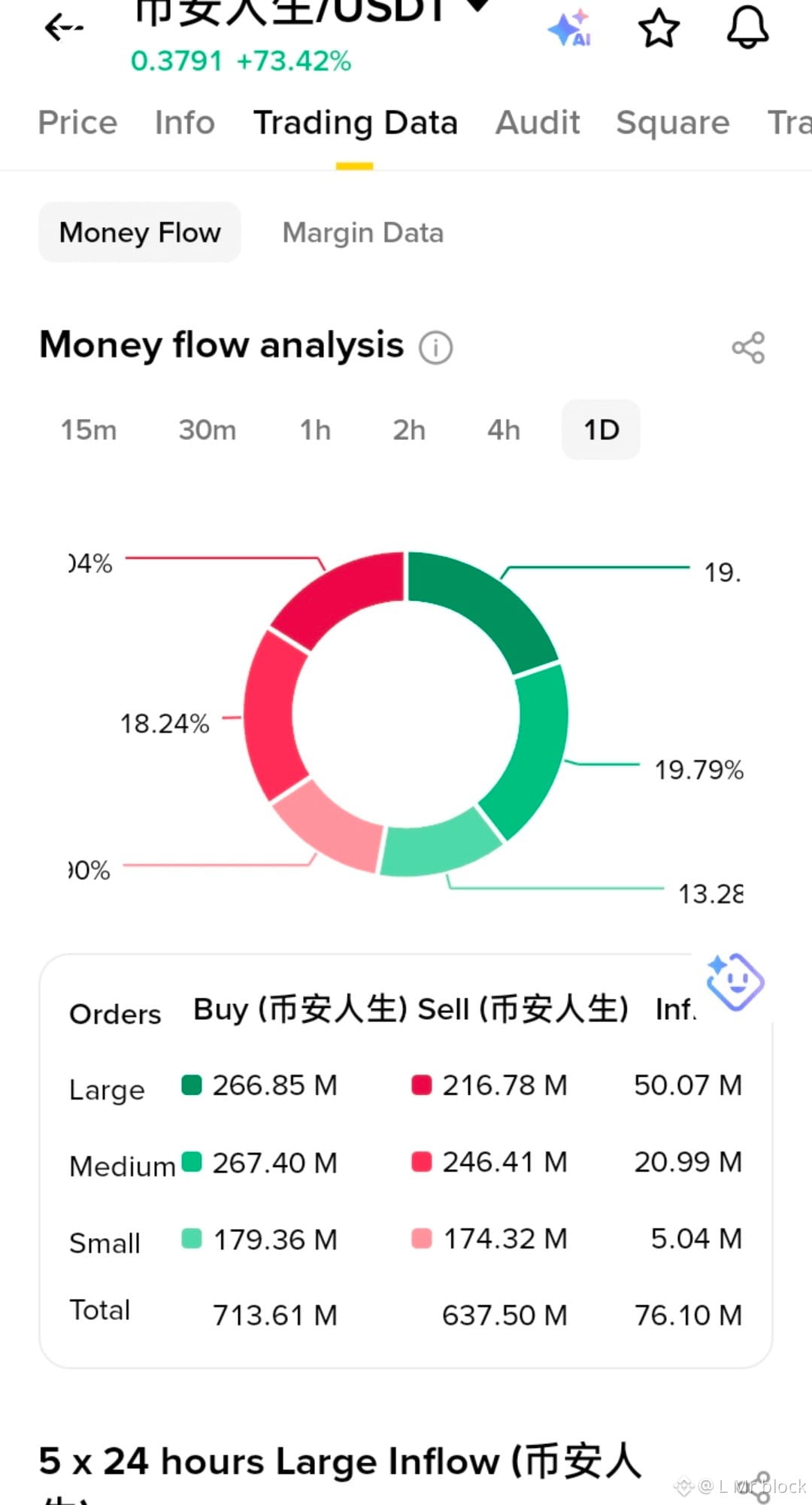
Task: Click the green Medium buy swatch
Action: (192, 1161)
